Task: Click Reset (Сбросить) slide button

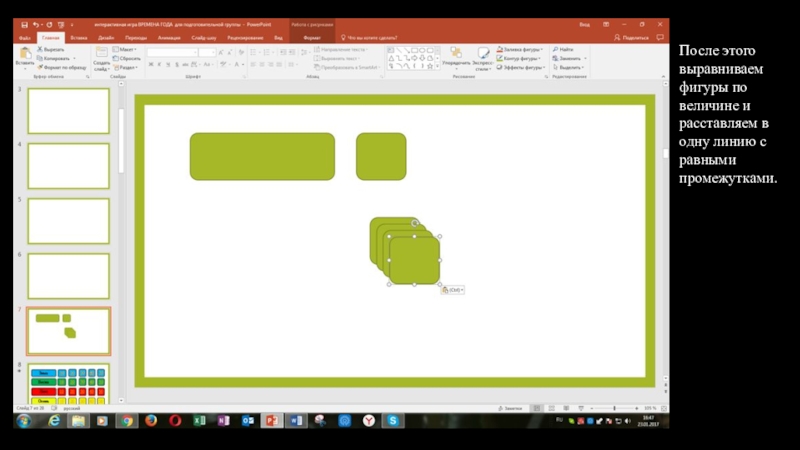Action: point(129,58)
